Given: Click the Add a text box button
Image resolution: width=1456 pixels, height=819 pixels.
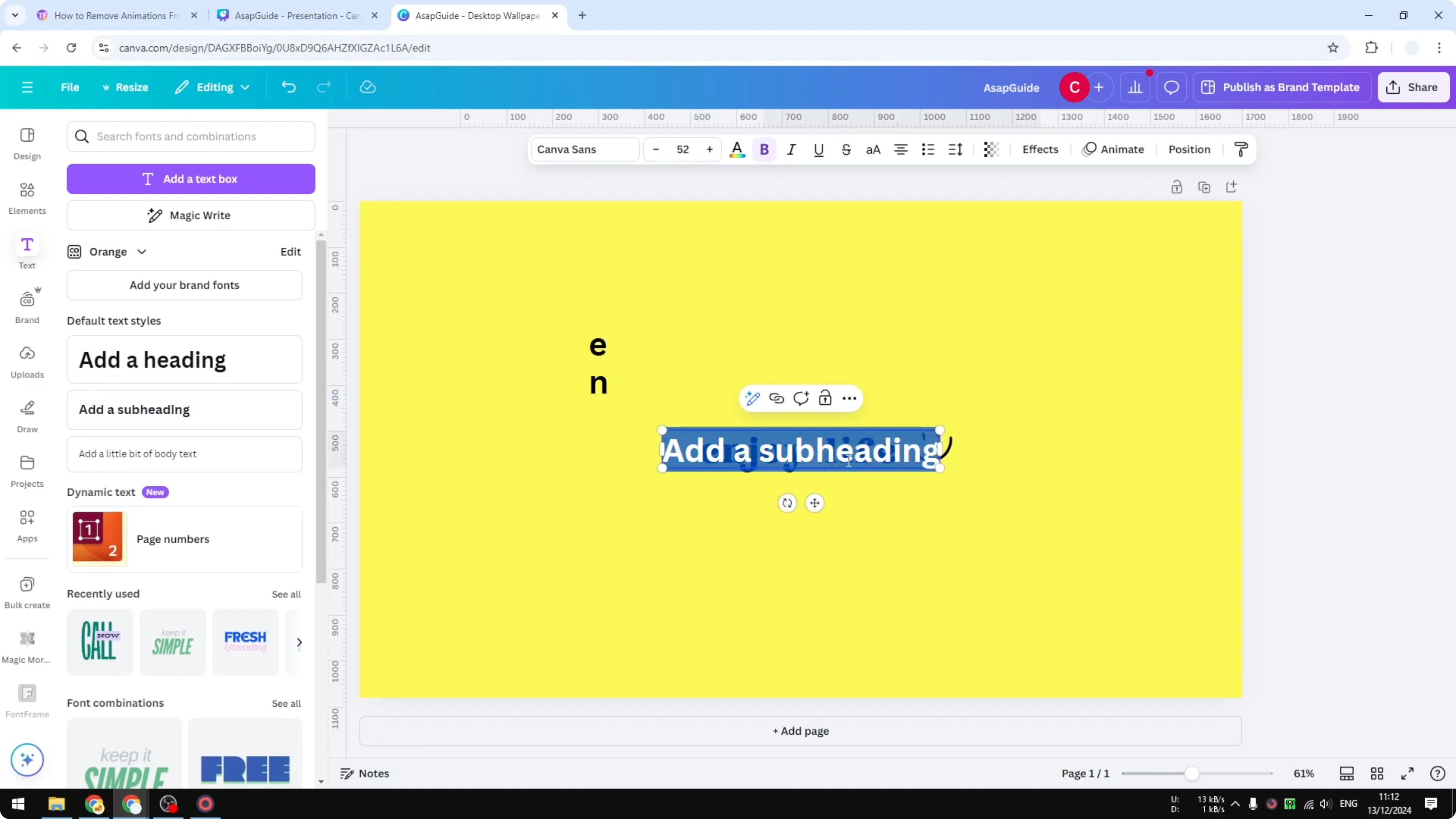Looking at the screenshot, I should tap(191, 178).
